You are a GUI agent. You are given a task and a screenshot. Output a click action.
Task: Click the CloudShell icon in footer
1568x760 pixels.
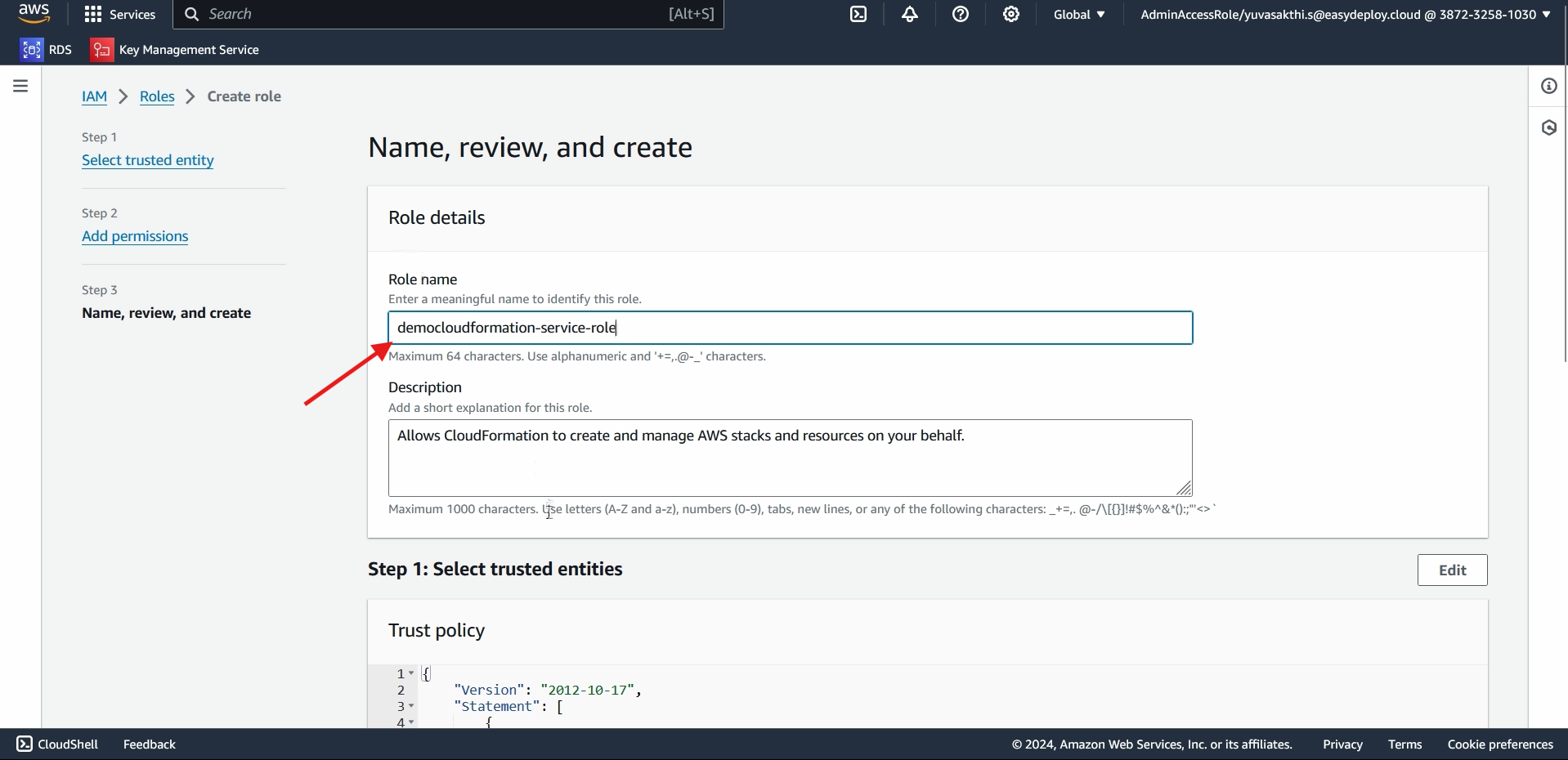click(x=25, y=744)
